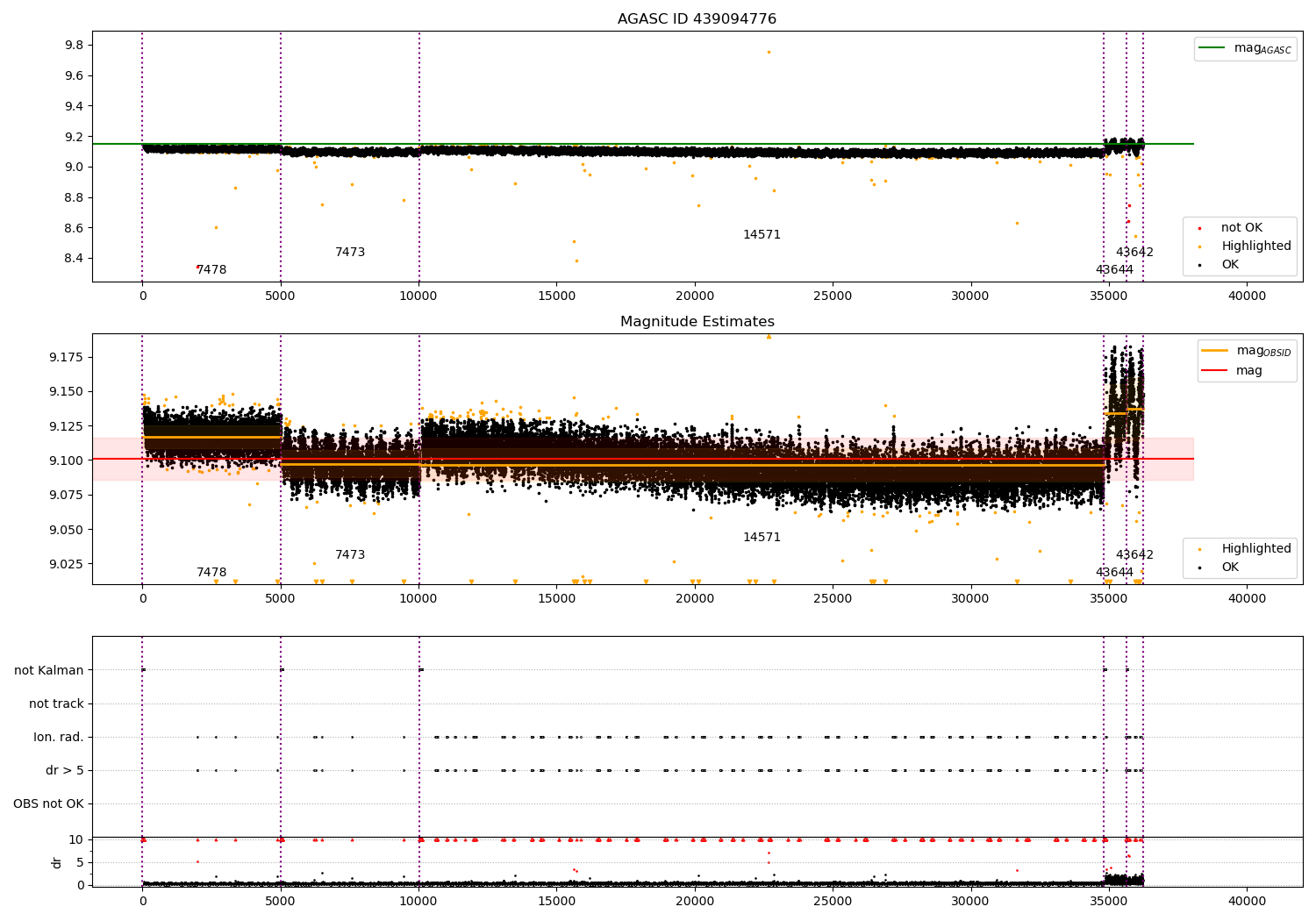Viewport: 1316px width, 921px height.
Task: Click obsid label 7473 in Magnitude Estimates plot
Action: (x=350, y=555)
